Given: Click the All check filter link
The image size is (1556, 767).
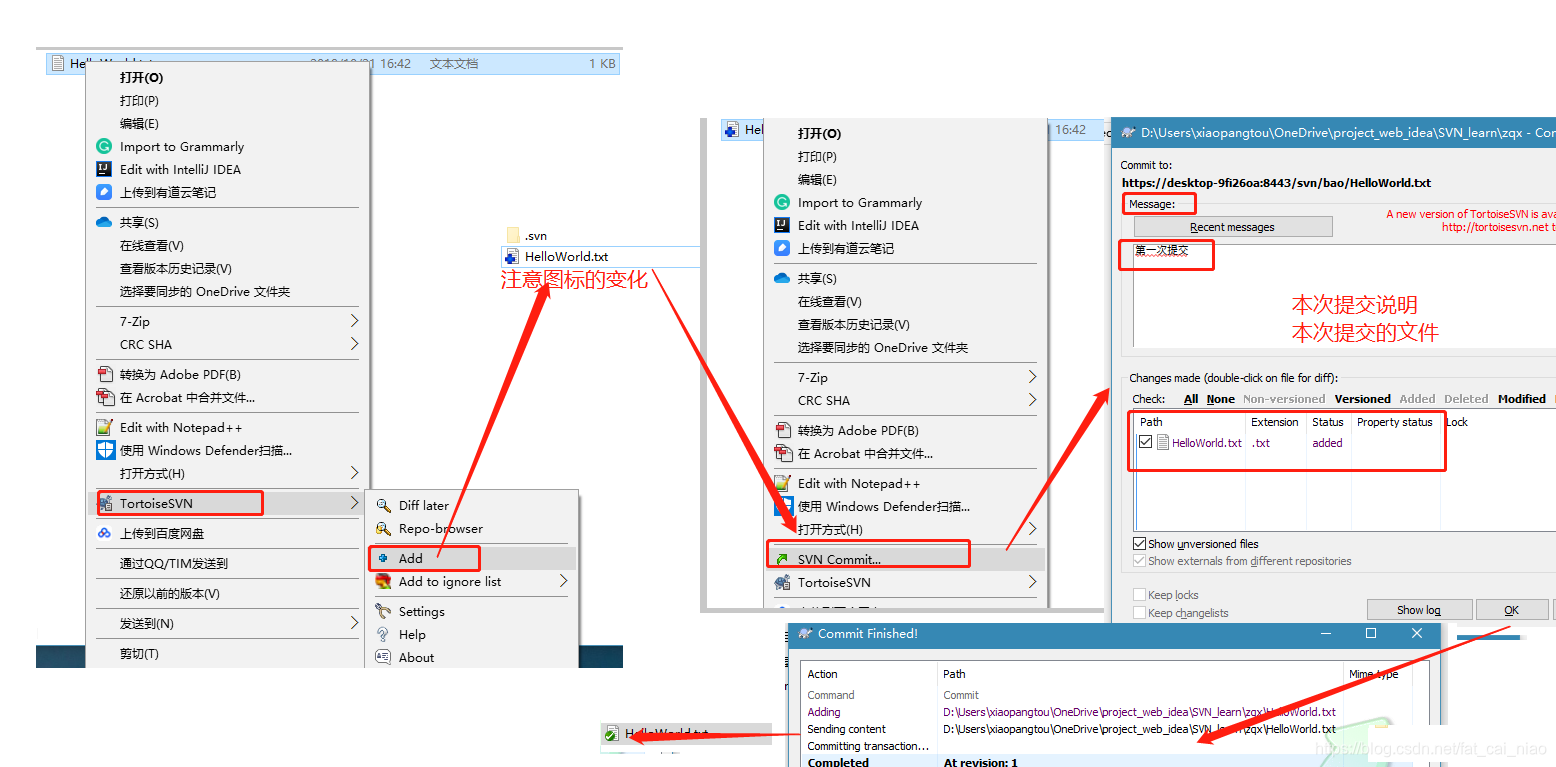Looking at the screenshot, I should [1191, 399].
